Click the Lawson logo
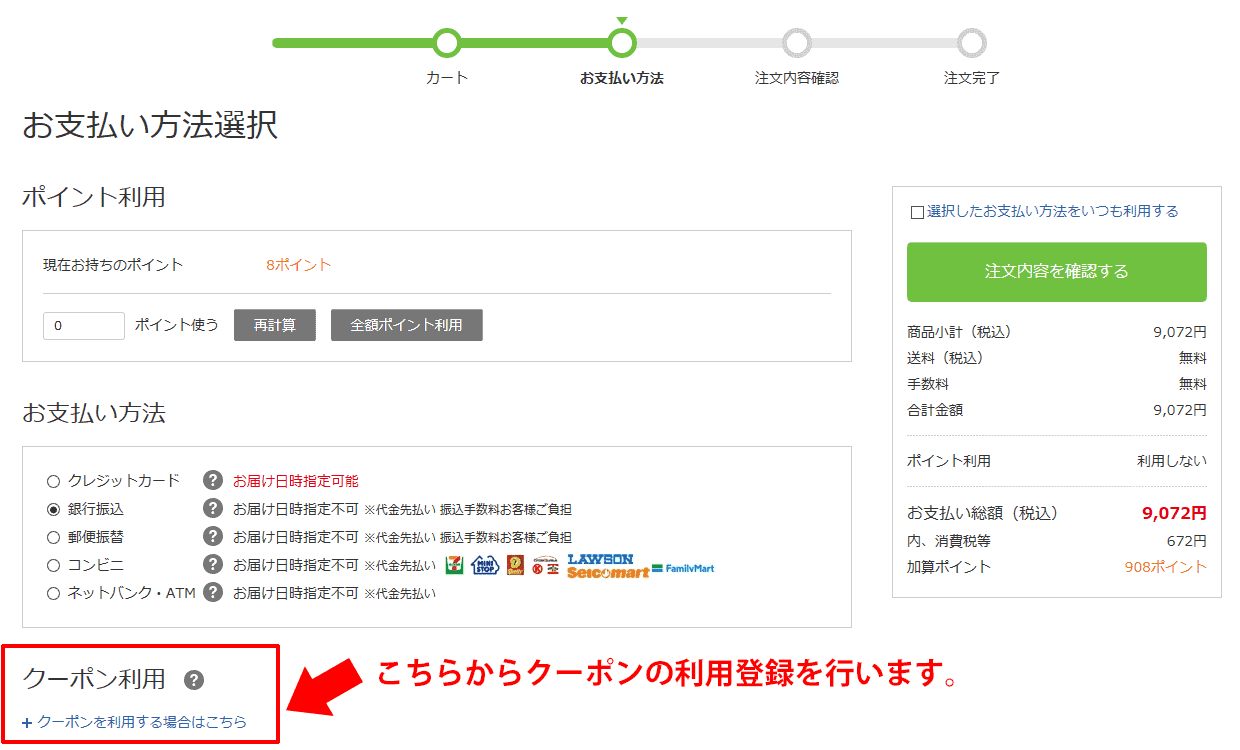The width and height of the screenshot is (1240, 750). pyautogui.click(x=600, y=559)
